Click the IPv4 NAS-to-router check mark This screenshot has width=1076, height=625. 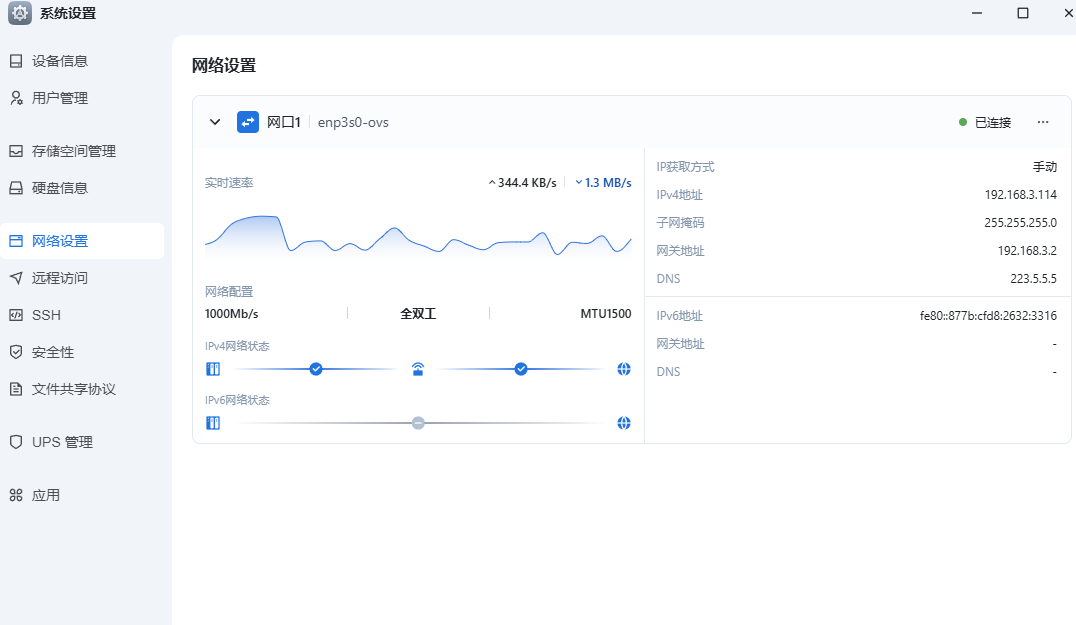(x=316, y=369)
